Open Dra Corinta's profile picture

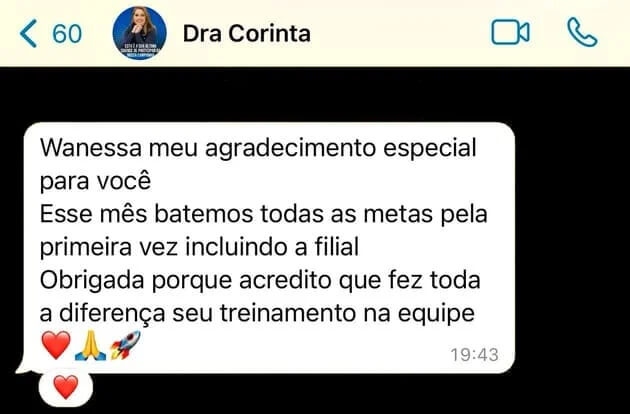coord(139,33)
